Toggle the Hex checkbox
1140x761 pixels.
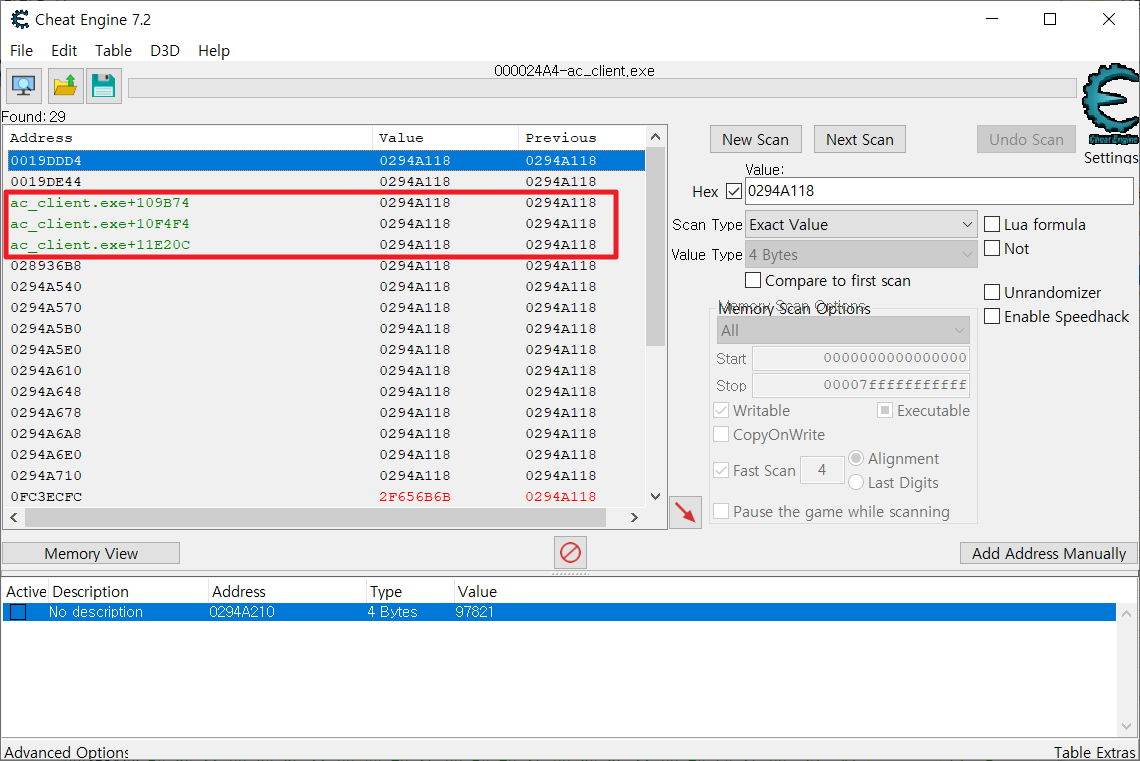pyautogui.click(x=734, y=191)
